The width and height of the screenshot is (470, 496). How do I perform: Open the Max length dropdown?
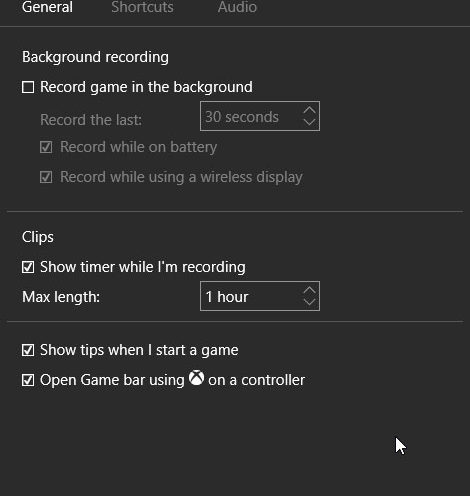pos(260,296)
